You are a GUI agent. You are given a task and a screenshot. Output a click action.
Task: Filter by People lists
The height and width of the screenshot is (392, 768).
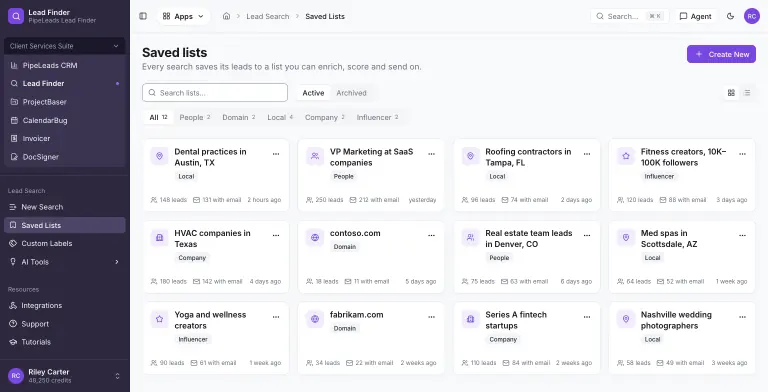[194, 117]
